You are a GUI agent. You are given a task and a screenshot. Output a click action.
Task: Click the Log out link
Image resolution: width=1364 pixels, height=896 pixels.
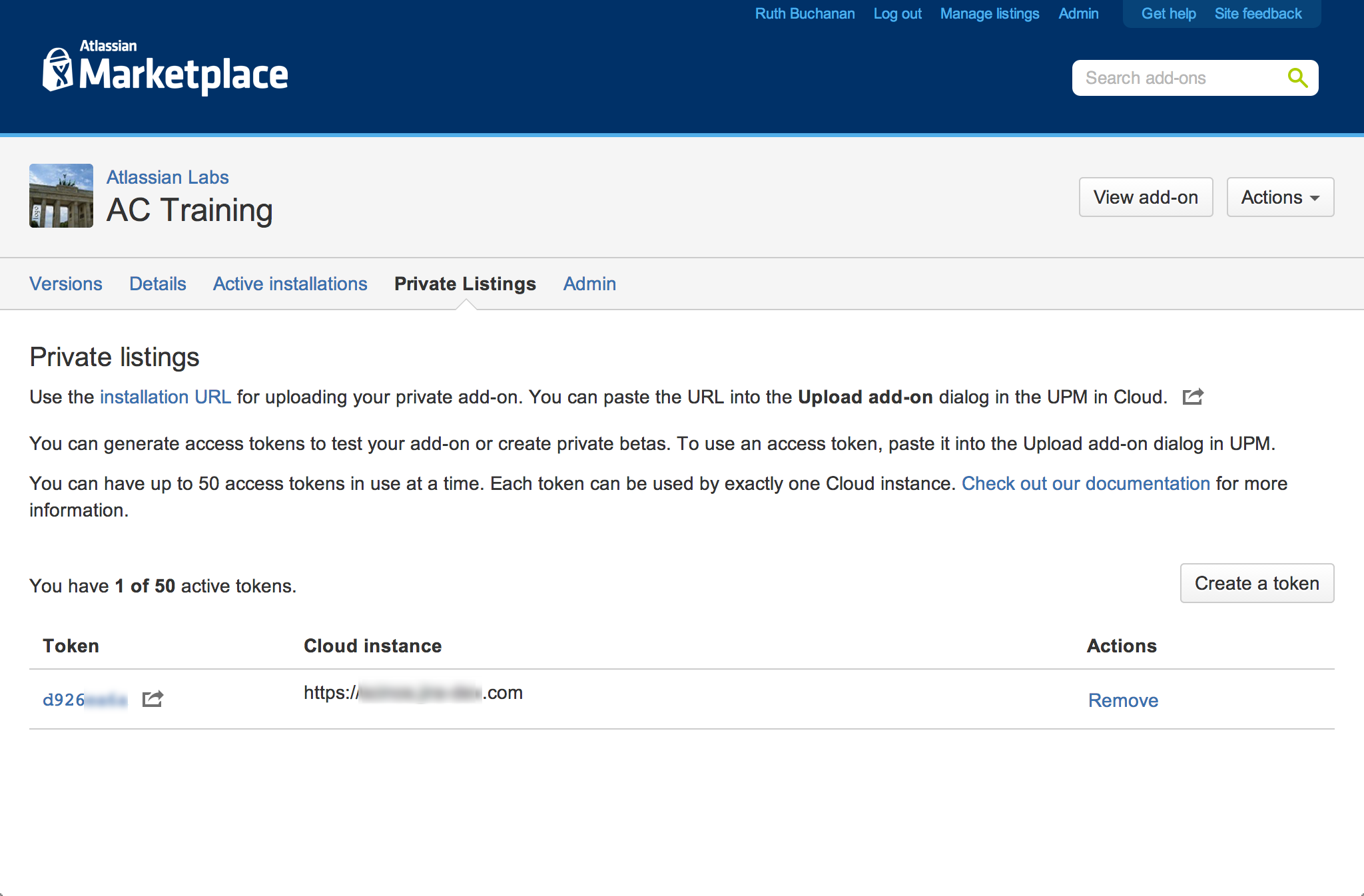point(897,13)
